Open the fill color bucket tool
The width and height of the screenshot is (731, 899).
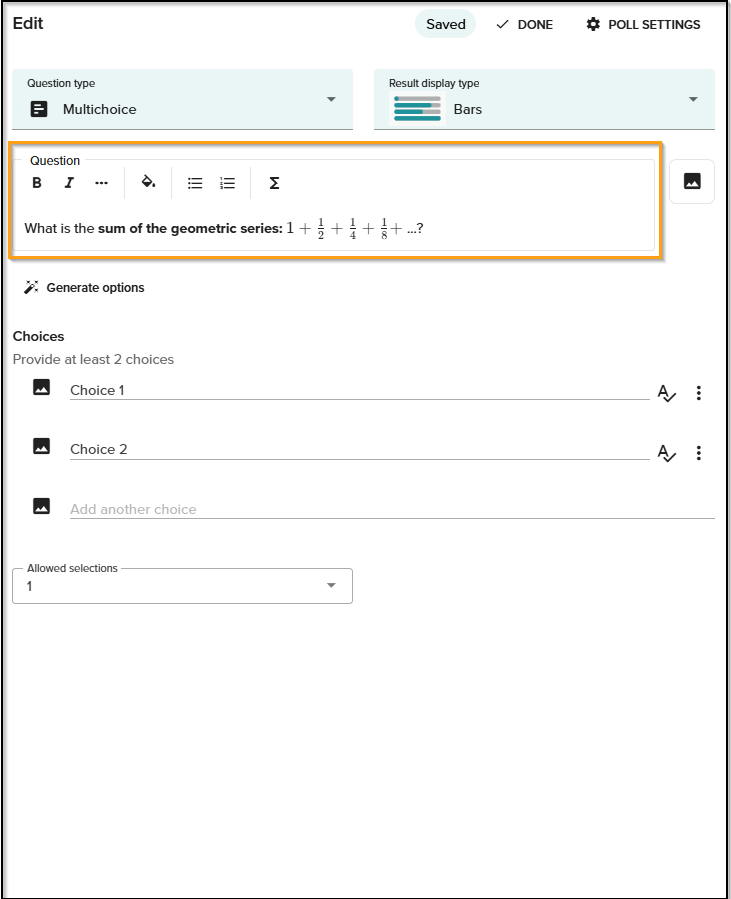148,182
